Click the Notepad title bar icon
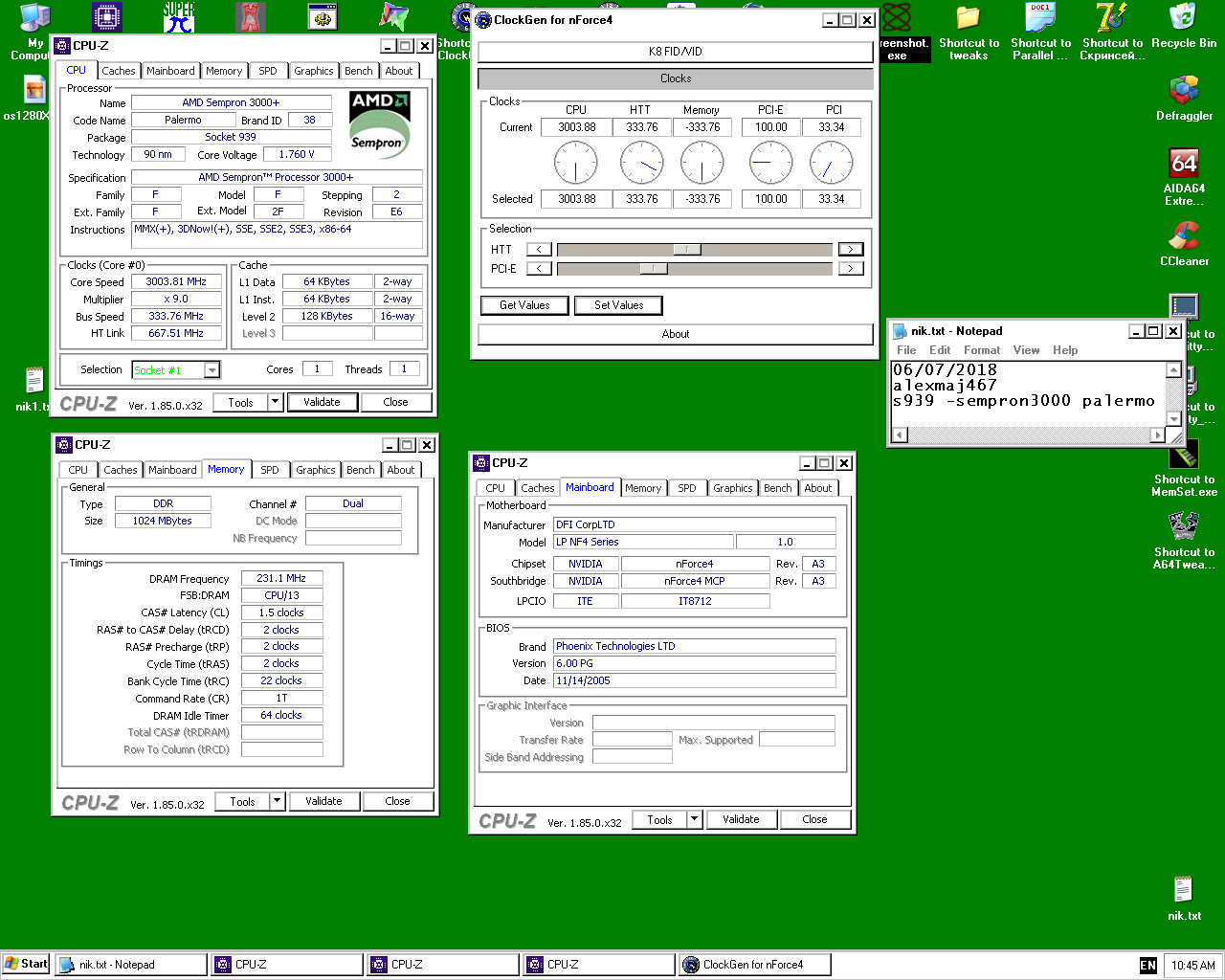This screenshot has width=1225, height=980. point(900,331)
